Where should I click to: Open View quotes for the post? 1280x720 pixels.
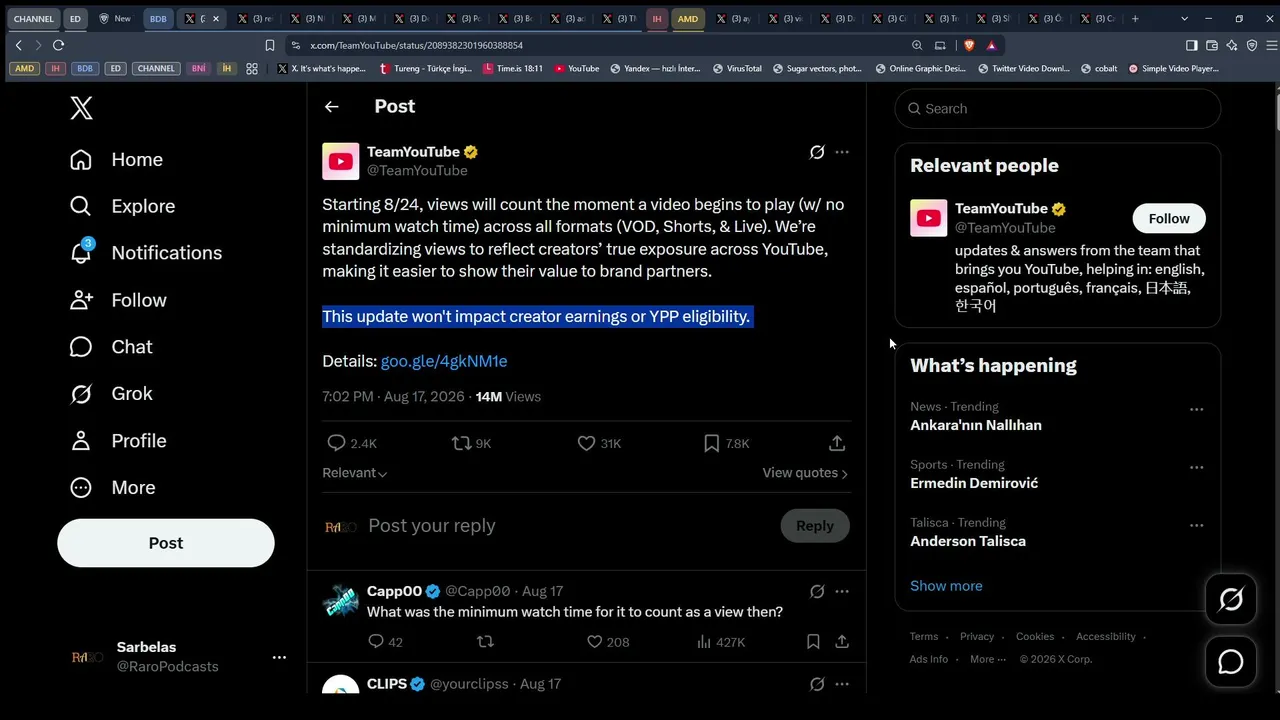805,473
